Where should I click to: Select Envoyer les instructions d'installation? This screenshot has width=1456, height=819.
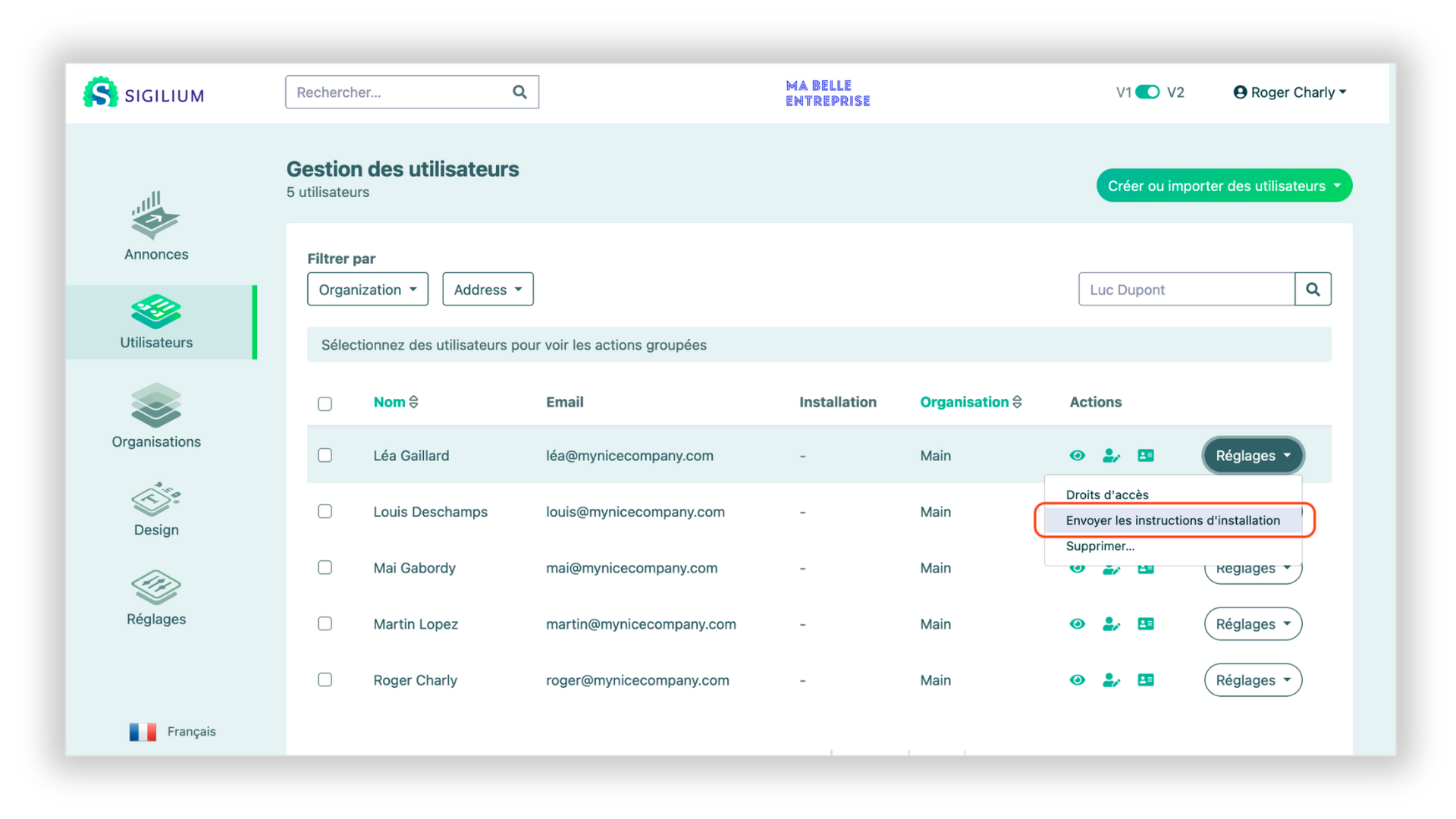(x=1172, y=520)
